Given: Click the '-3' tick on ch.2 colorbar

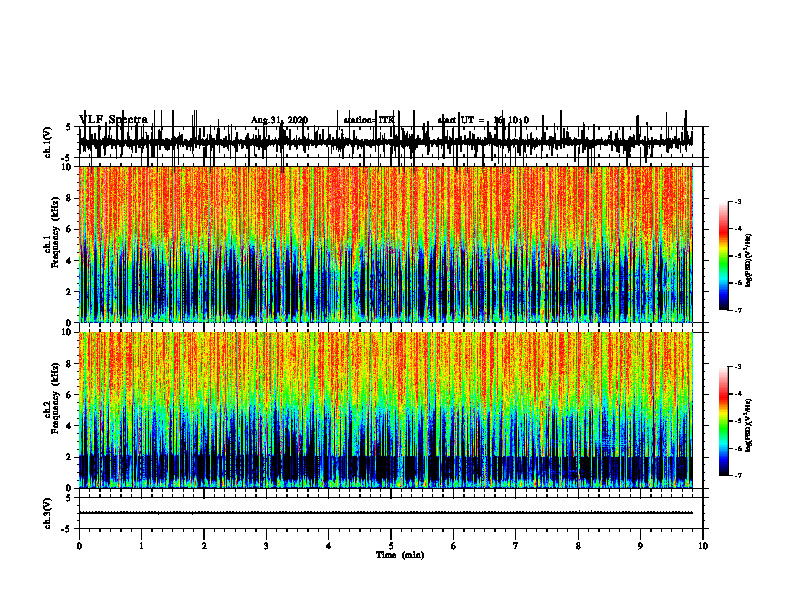Looking at the screenshot, I should [x=738, y=367].
